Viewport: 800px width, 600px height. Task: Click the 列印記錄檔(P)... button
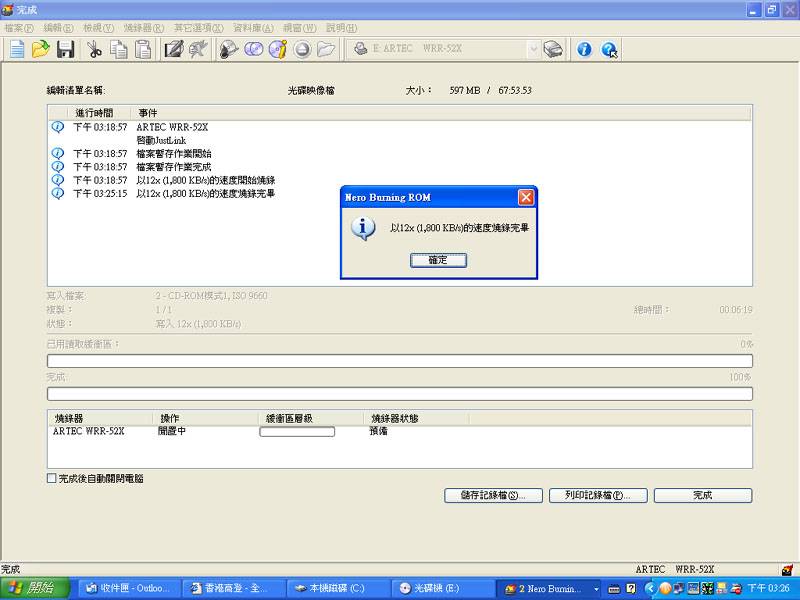tap(598, 495)
